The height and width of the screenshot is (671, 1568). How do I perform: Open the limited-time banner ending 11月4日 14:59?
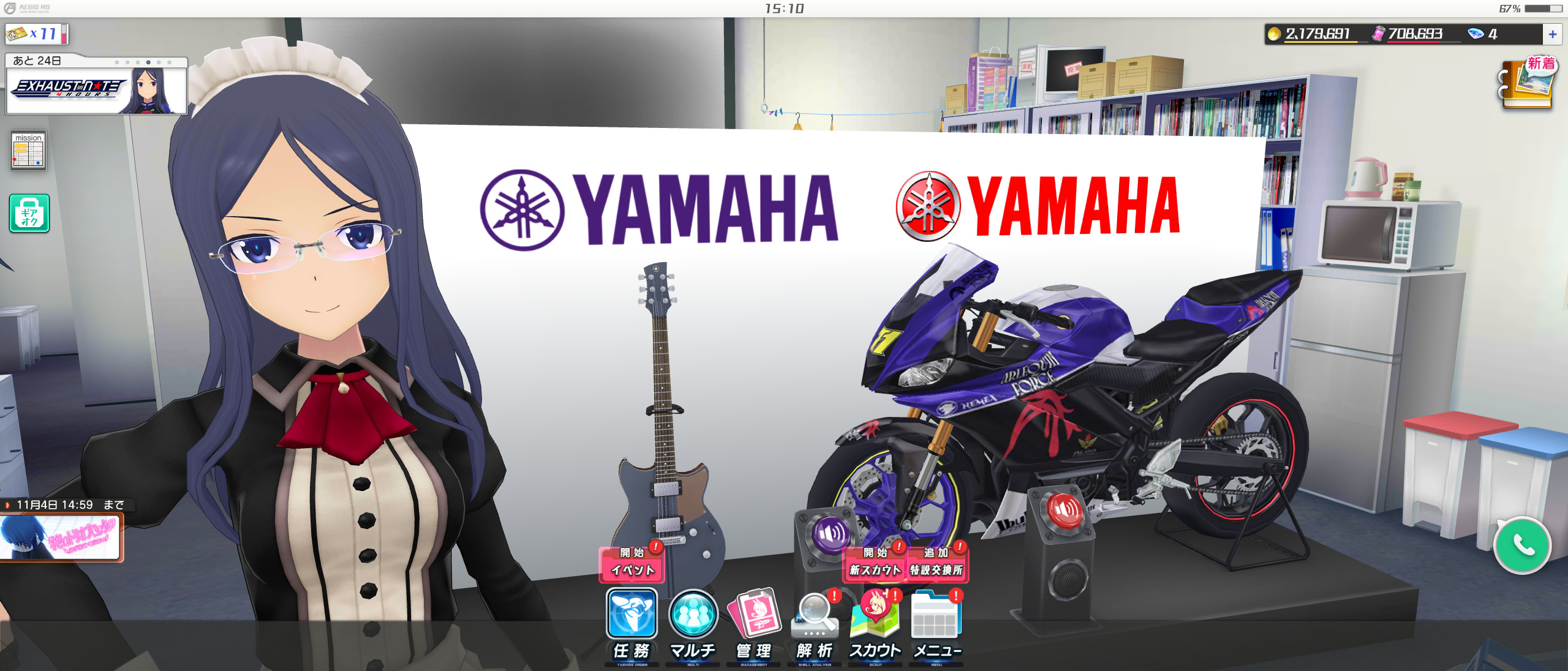pos(61,538)
